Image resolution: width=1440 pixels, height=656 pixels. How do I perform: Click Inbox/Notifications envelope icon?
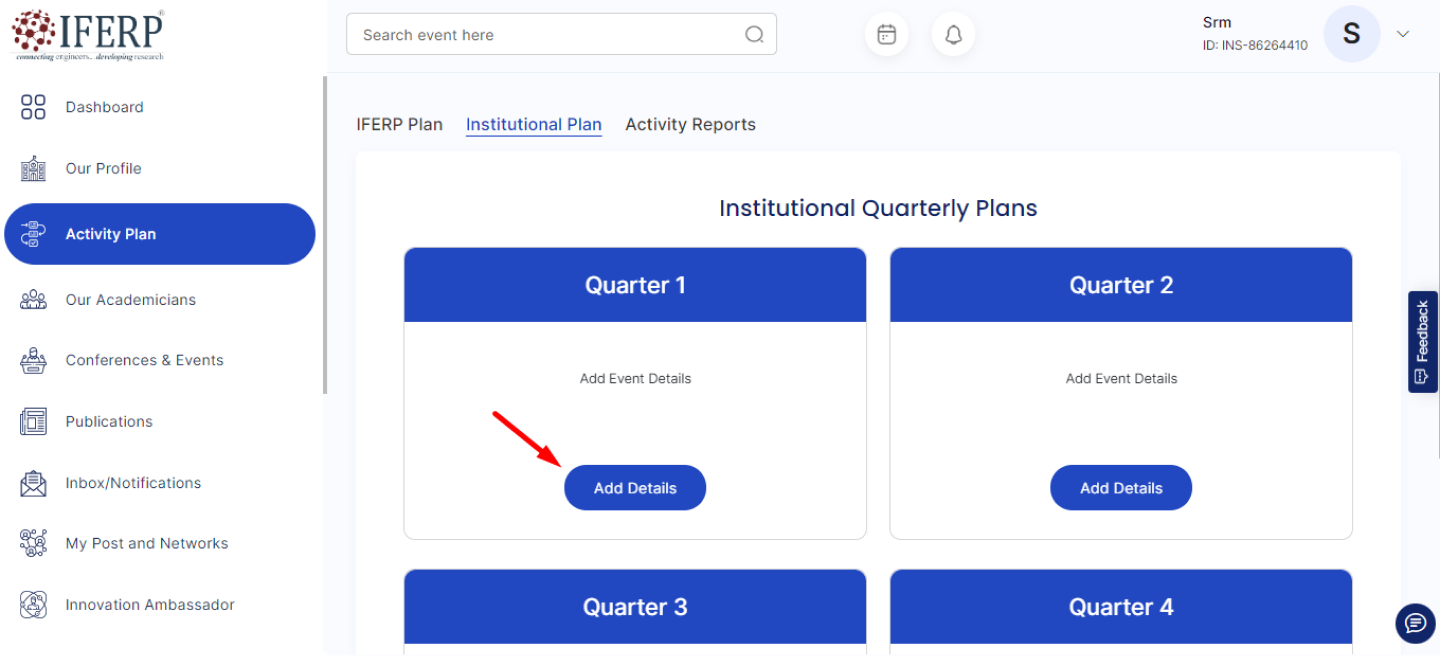tap(33, 483)
